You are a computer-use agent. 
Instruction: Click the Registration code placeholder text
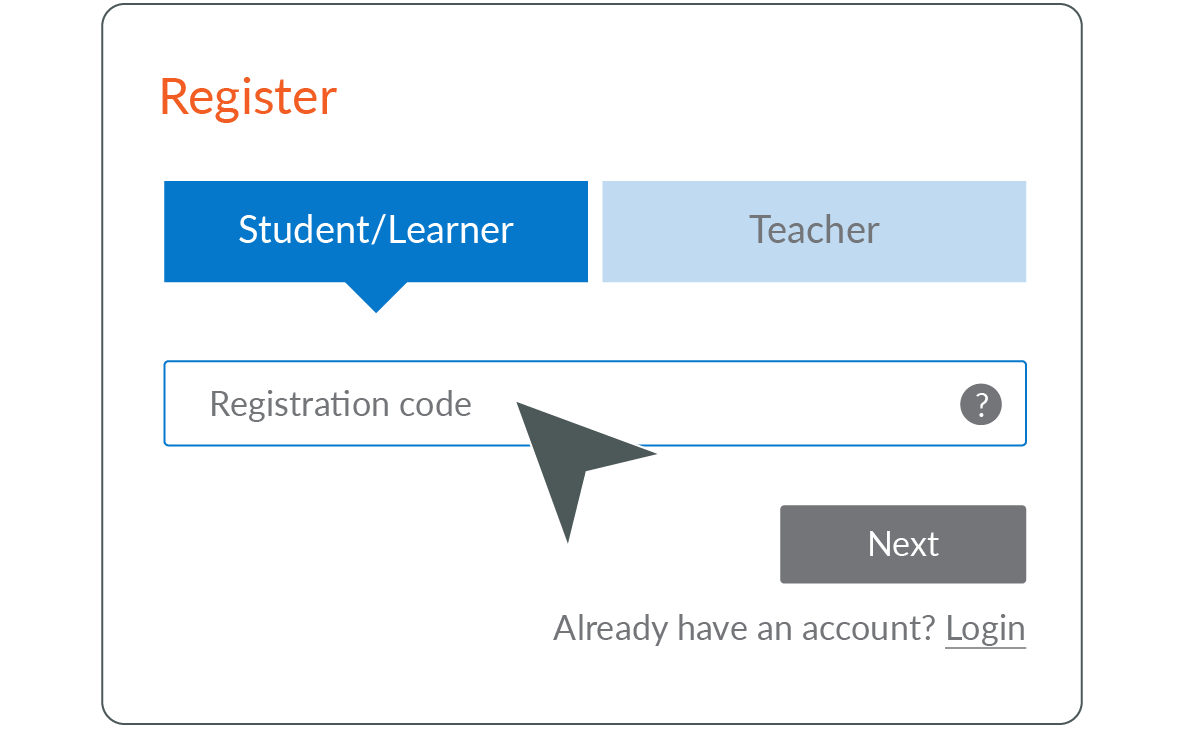tap(341, 405)
